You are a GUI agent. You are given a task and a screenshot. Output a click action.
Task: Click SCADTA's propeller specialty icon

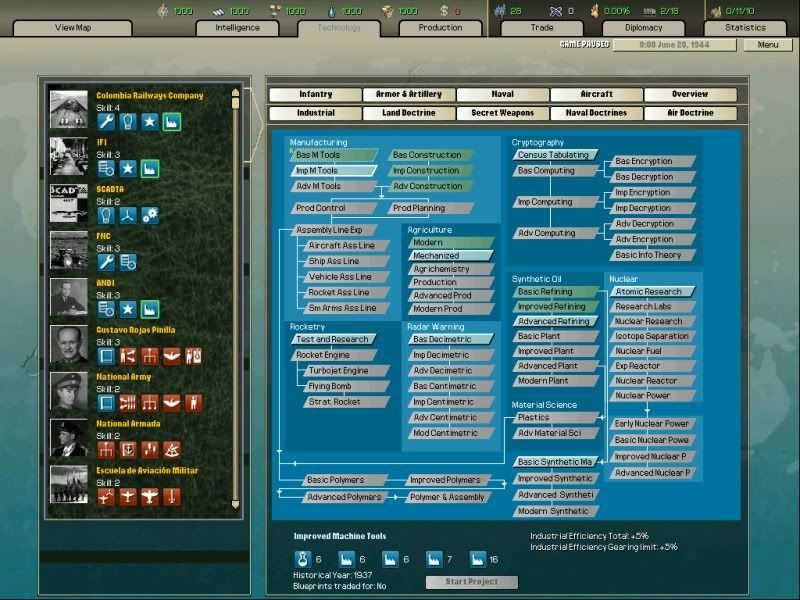[128, 215]
